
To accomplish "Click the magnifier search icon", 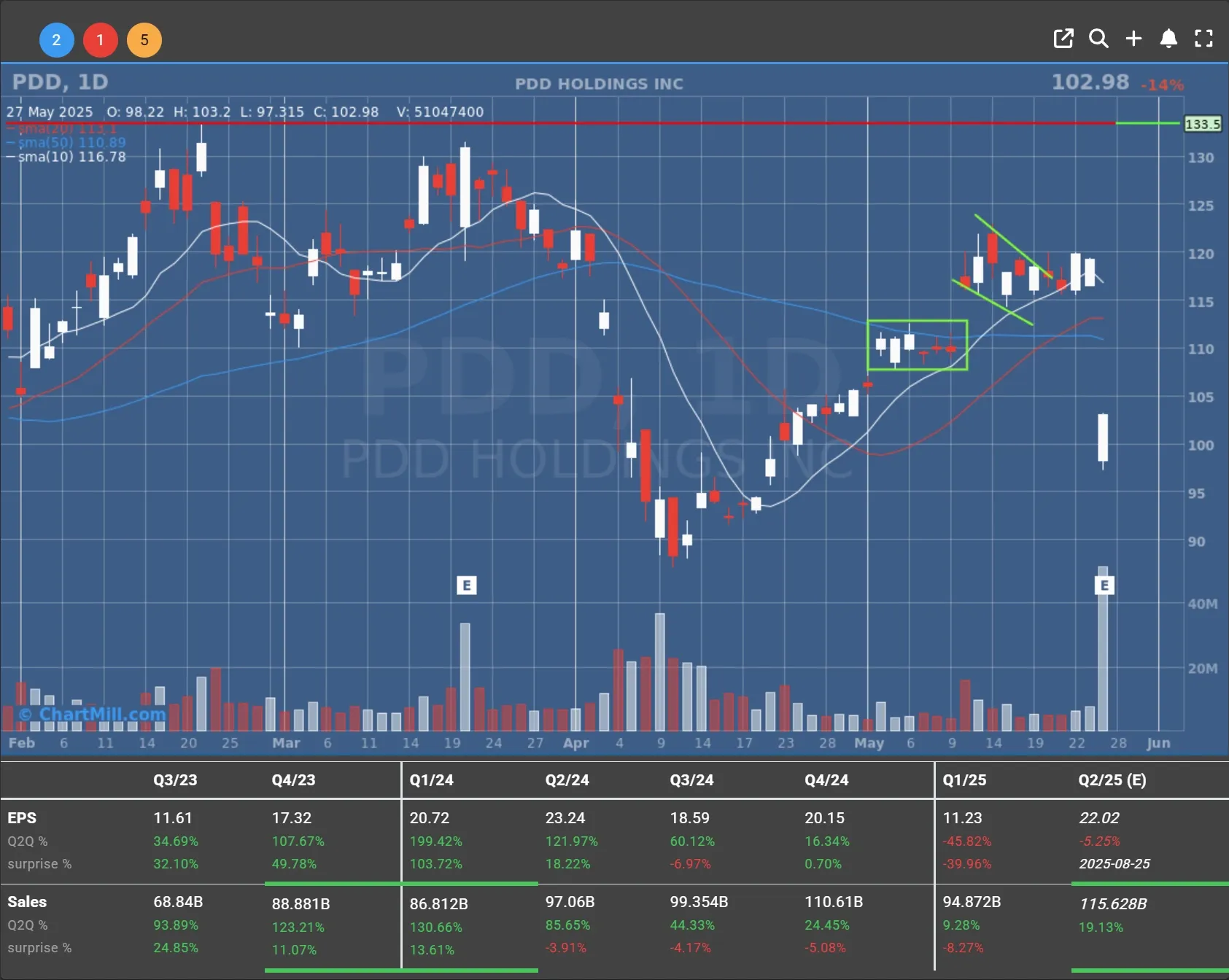I will (x=1098, y=39).
